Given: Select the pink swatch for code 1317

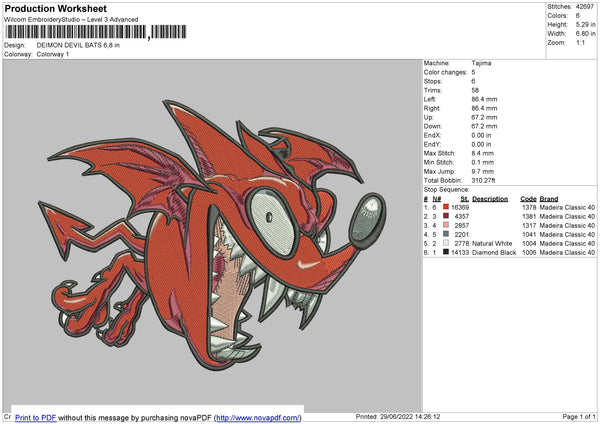Looking at the screenshot, I should (446, 225).
